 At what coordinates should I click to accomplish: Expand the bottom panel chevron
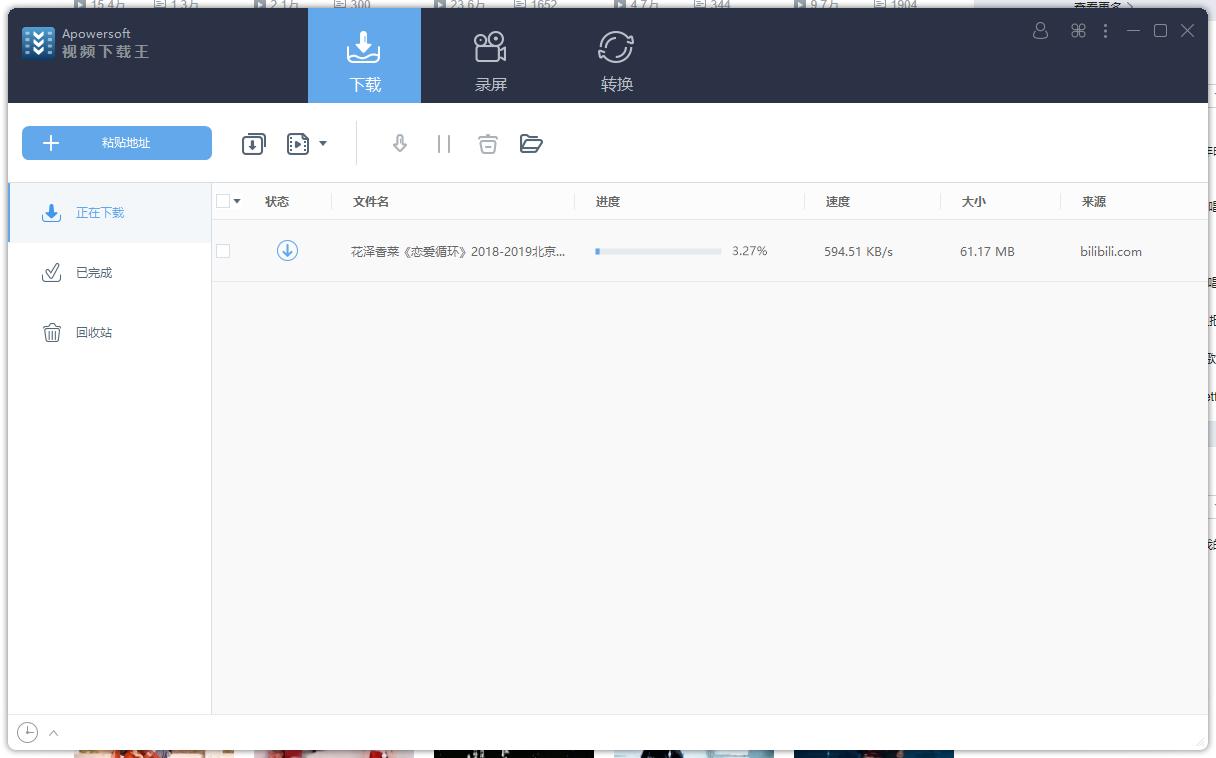click(53, 732)
